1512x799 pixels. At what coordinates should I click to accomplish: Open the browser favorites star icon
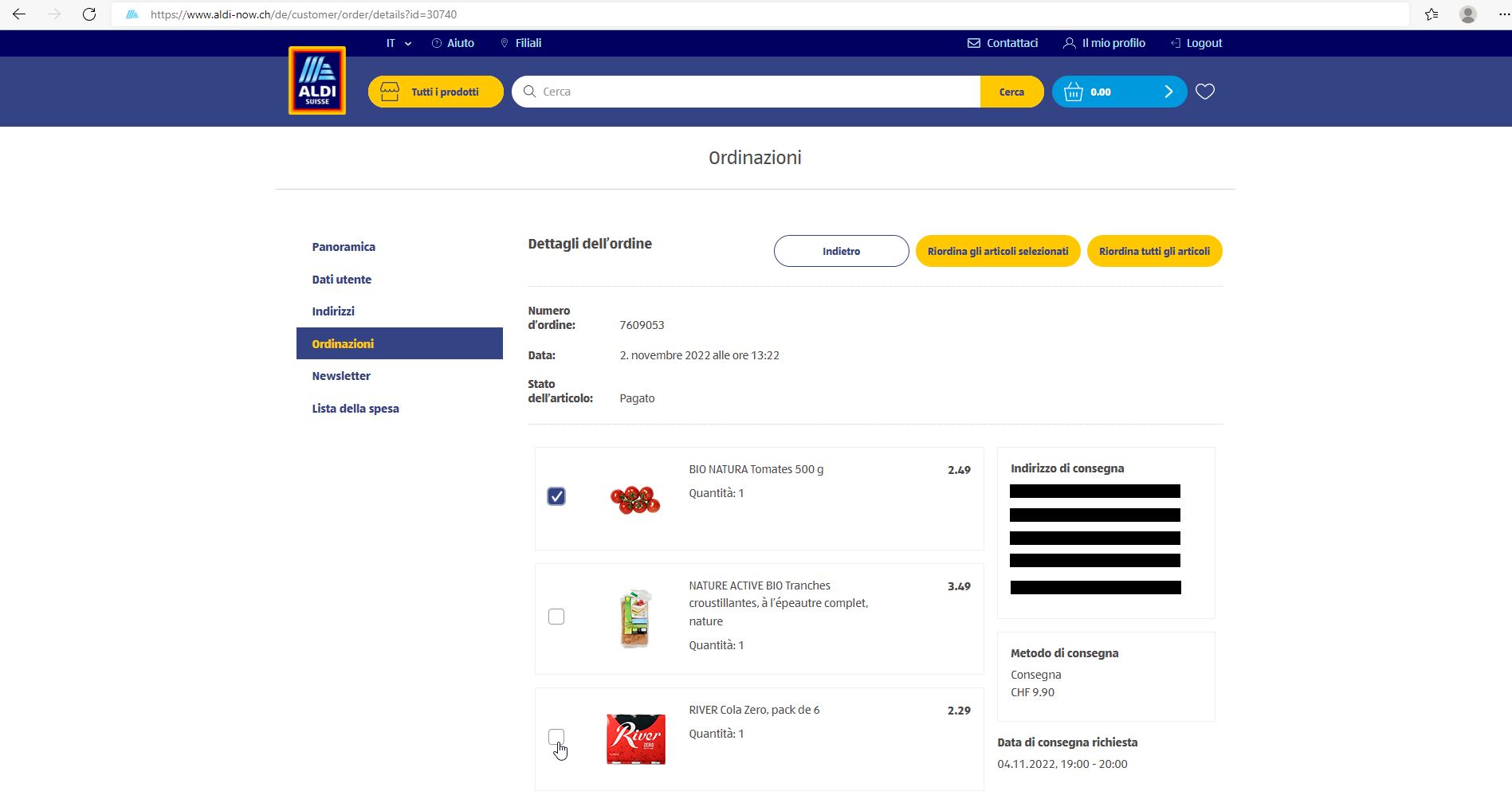(x=1431, y=14)
